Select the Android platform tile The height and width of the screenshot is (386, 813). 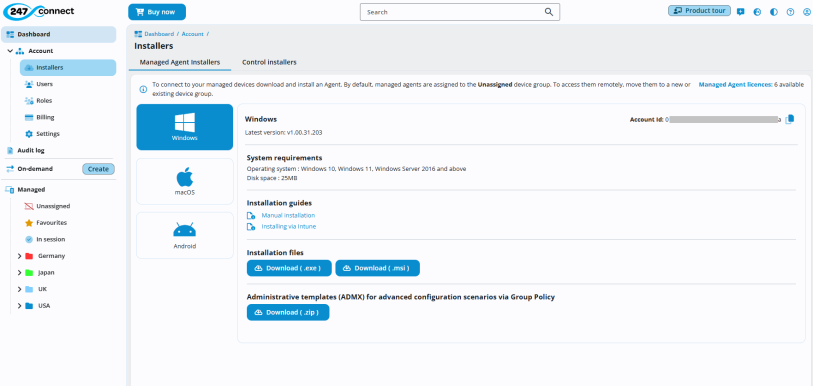[x=185, y=235]
